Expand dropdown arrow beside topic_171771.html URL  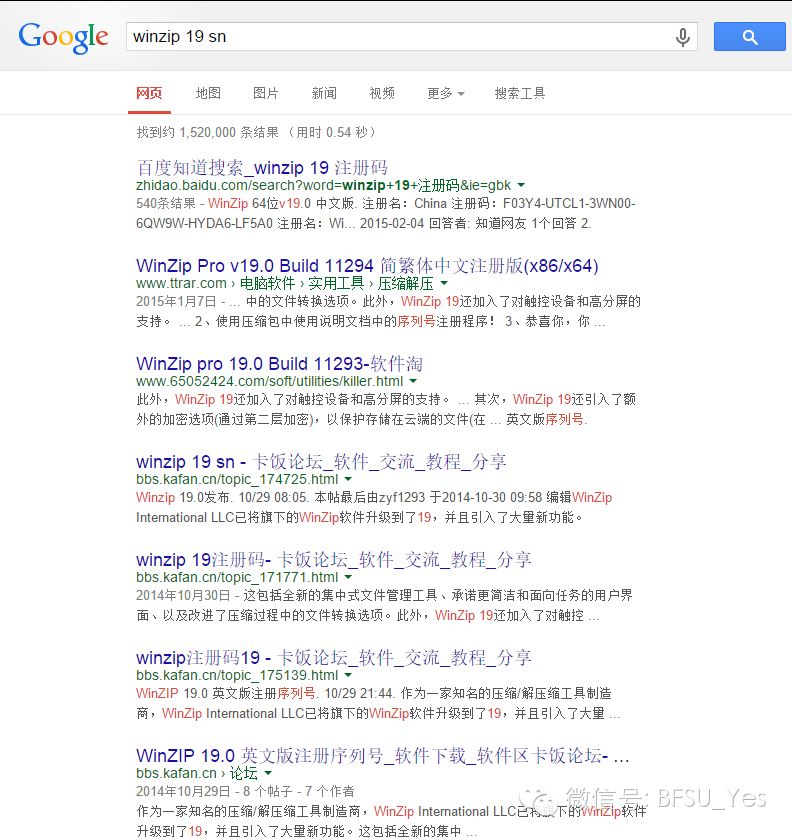coord(348,577)
